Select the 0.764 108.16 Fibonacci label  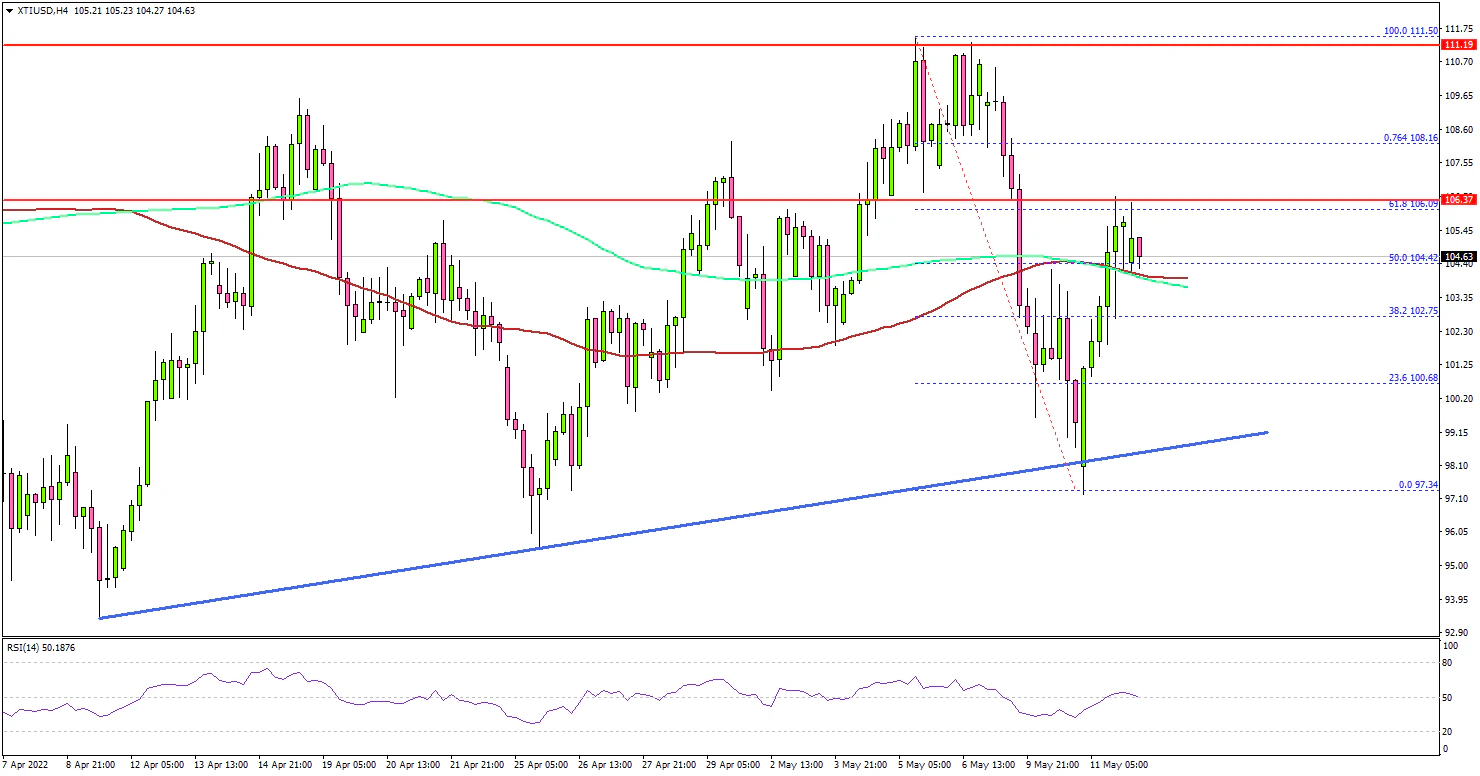coord(1410,138)
